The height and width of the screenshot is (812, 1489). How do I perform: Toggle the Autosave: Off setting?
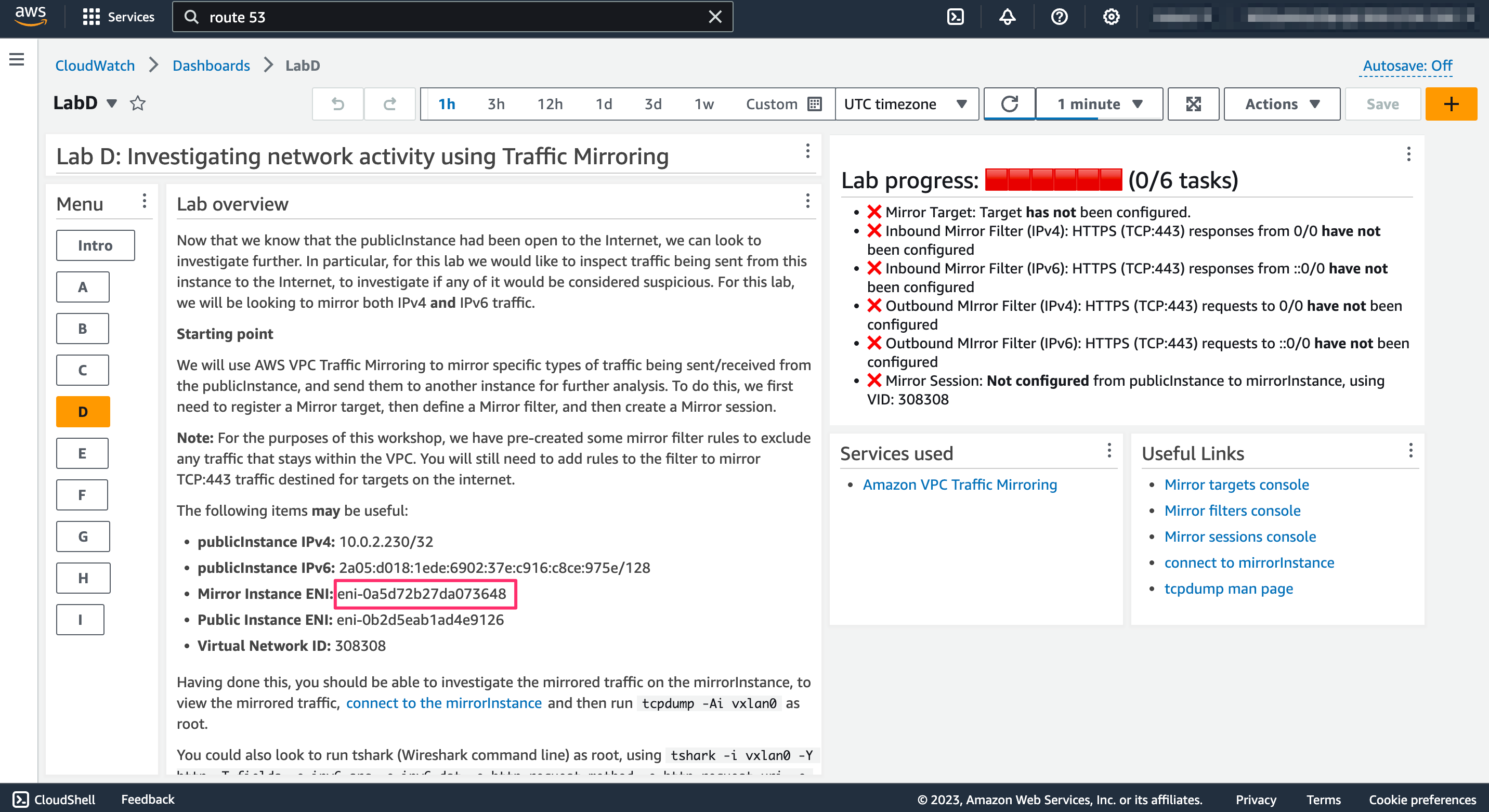pyautogui.click(x=1407, y=66)
